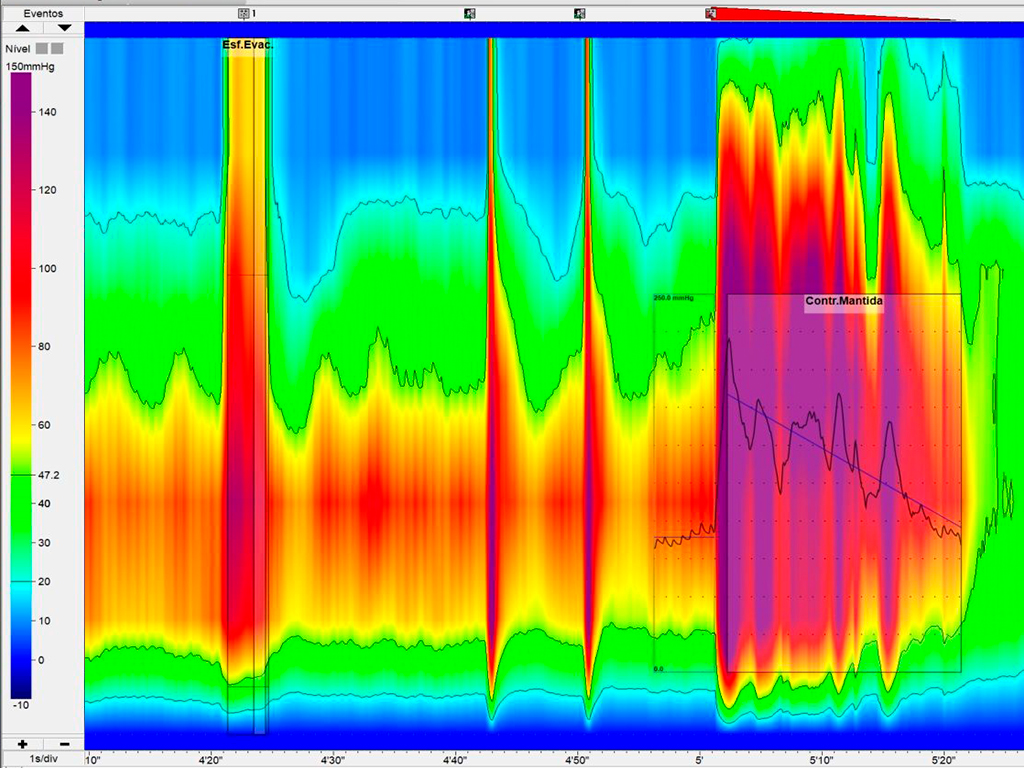Viewport: 1024px width, 768px height.
Task: Click the purple region of the color scale
Action: tap(20, 110)
